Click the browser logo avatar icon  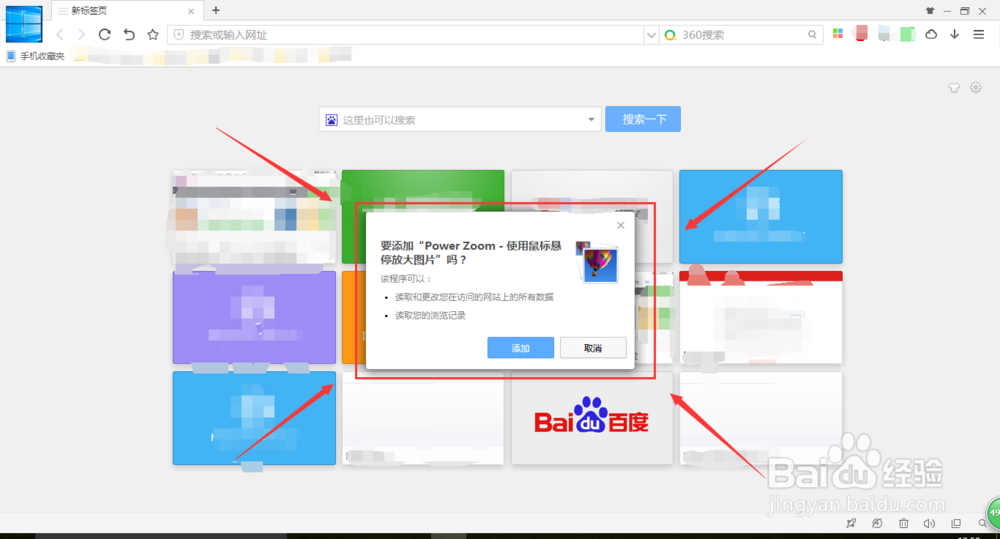pyautogui.click(x=24, y=24)
